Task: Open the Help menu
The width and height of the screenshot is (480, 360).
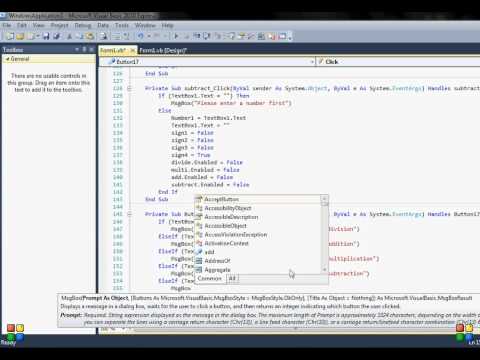Action: [167, 25]
